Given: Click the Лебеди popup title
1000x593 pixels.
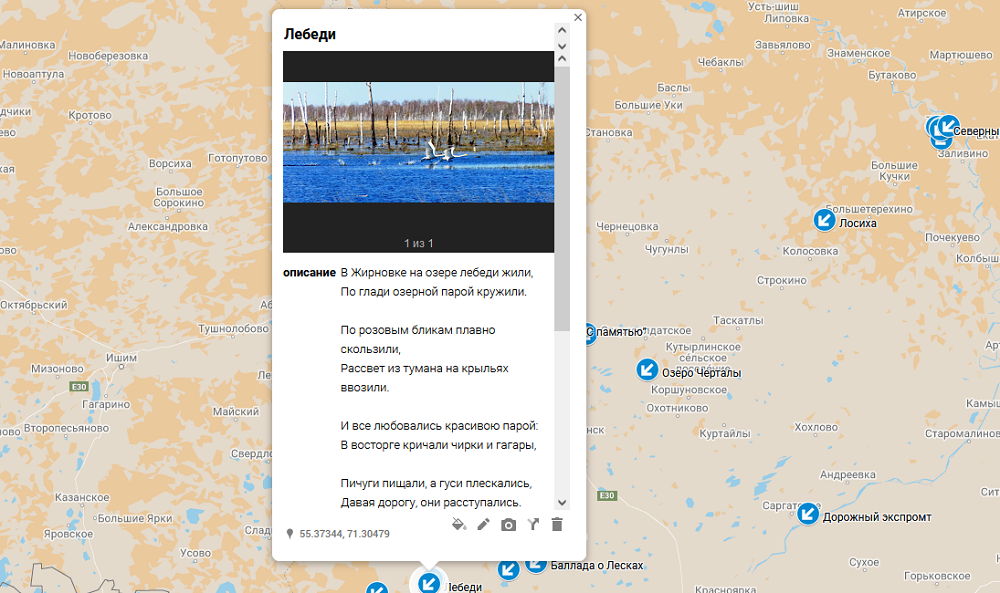Looking at the screenshot, I should pos(310,34).
